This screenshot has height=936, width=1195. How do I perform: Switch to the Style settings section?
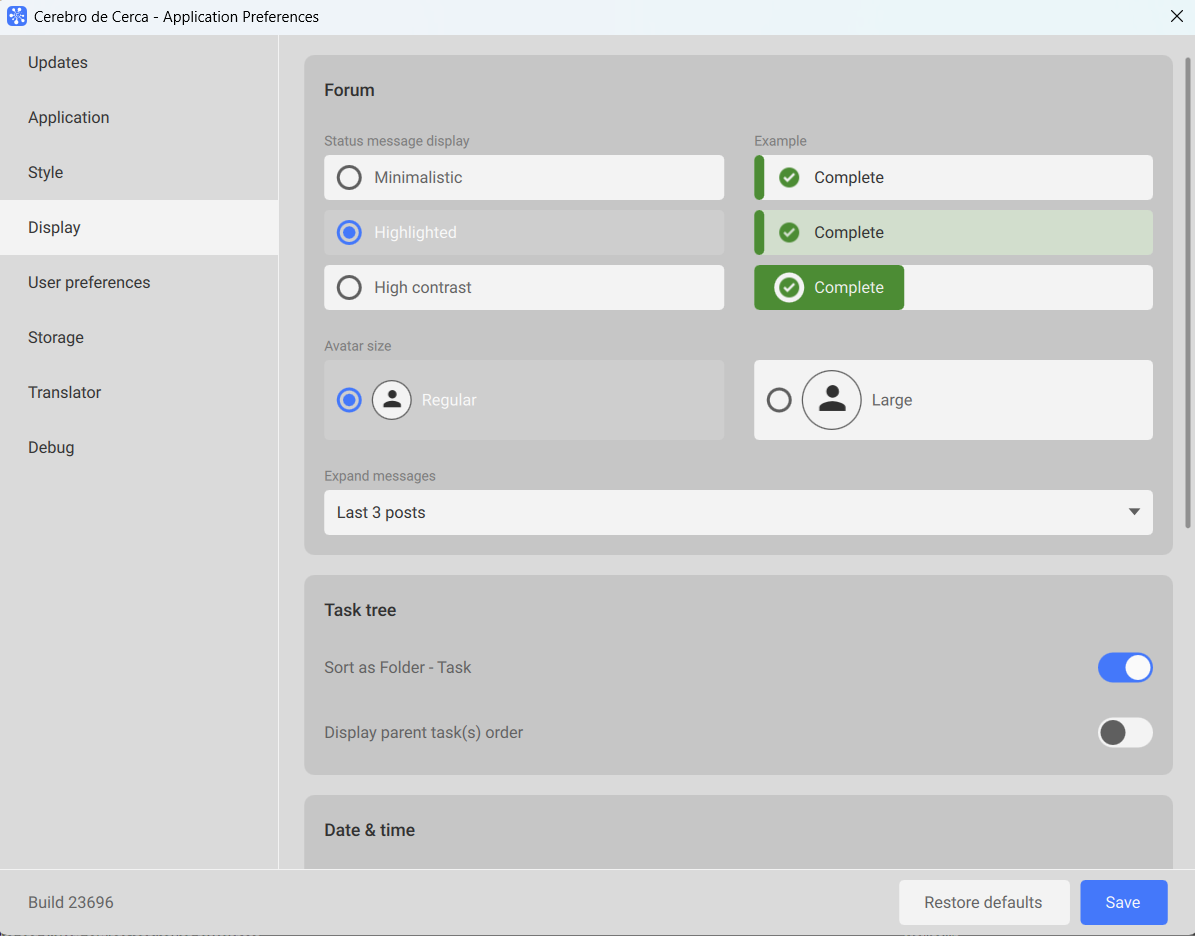click(x=46, y=173)
